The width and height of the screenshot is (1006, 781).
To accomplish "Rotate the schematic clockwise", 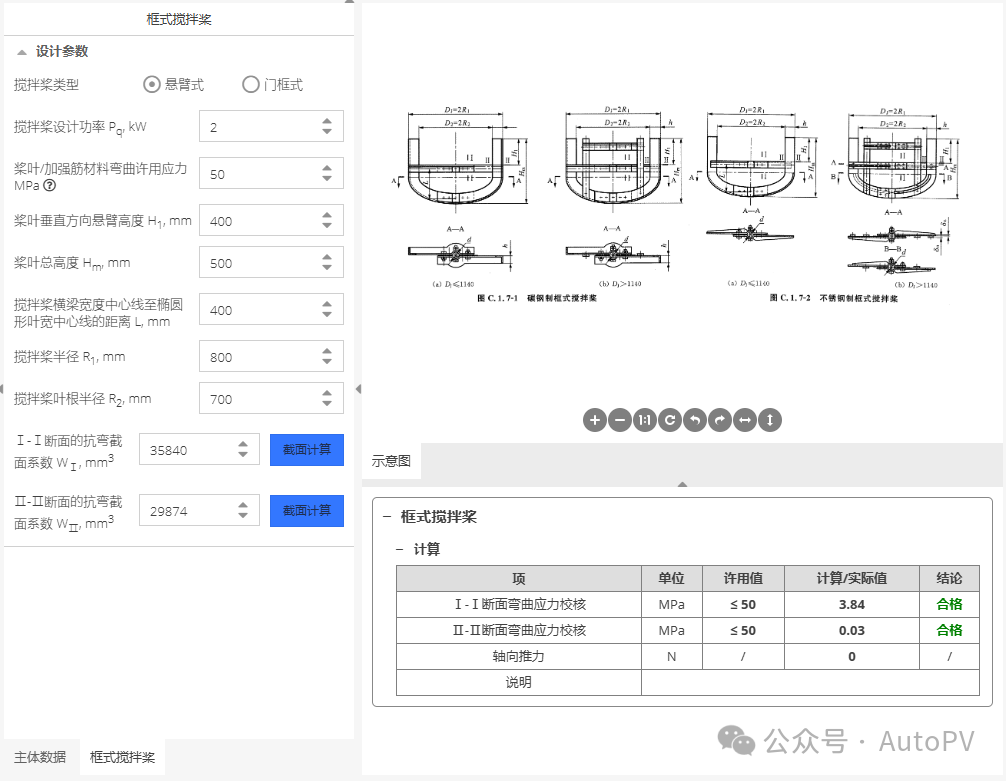I will [719, 420].
